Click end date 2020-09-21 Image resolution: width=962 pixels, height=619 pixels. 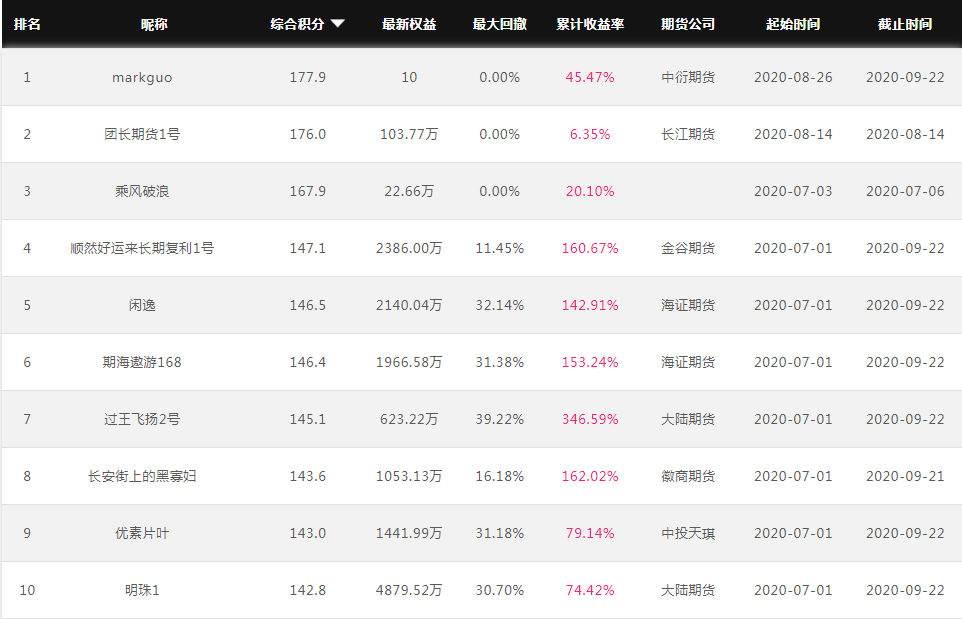(905, 476)
